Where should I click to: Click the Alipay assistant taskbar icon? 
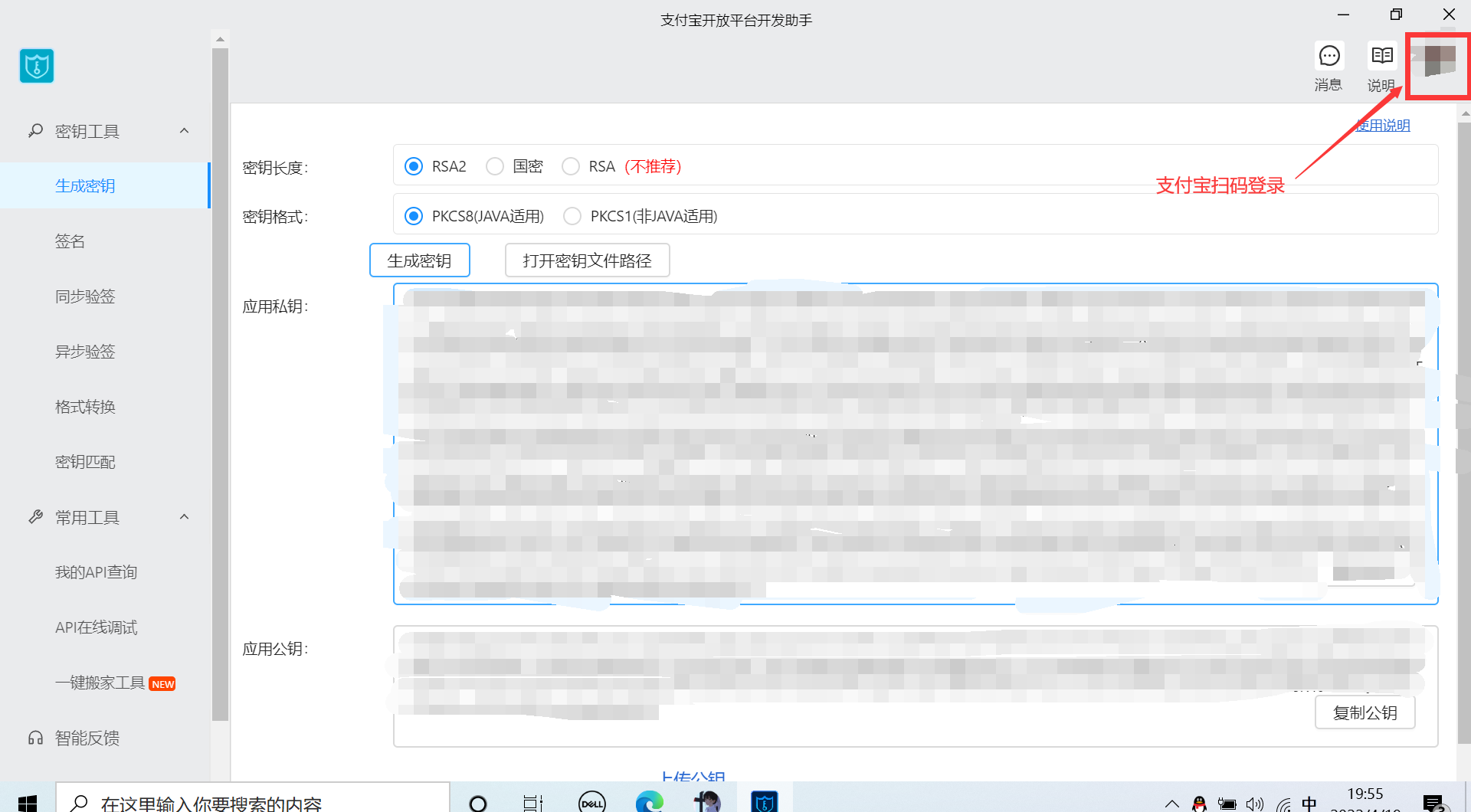click(x=765, y=802)
